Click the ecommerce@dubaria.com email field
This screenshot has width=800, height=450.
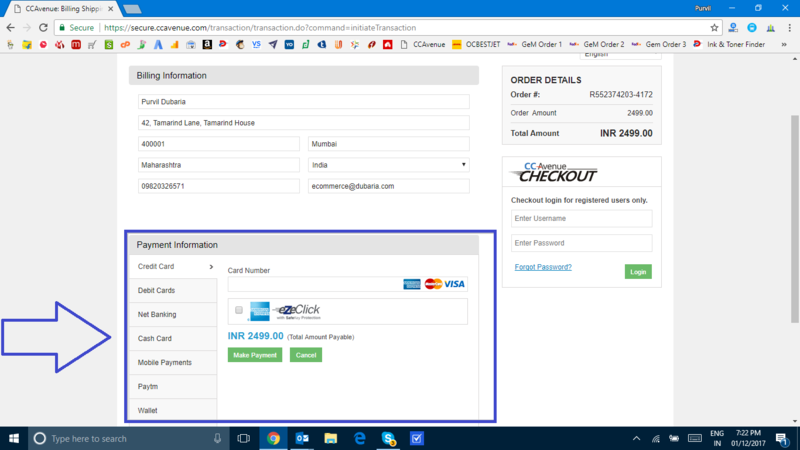click(x=389, y=186)
